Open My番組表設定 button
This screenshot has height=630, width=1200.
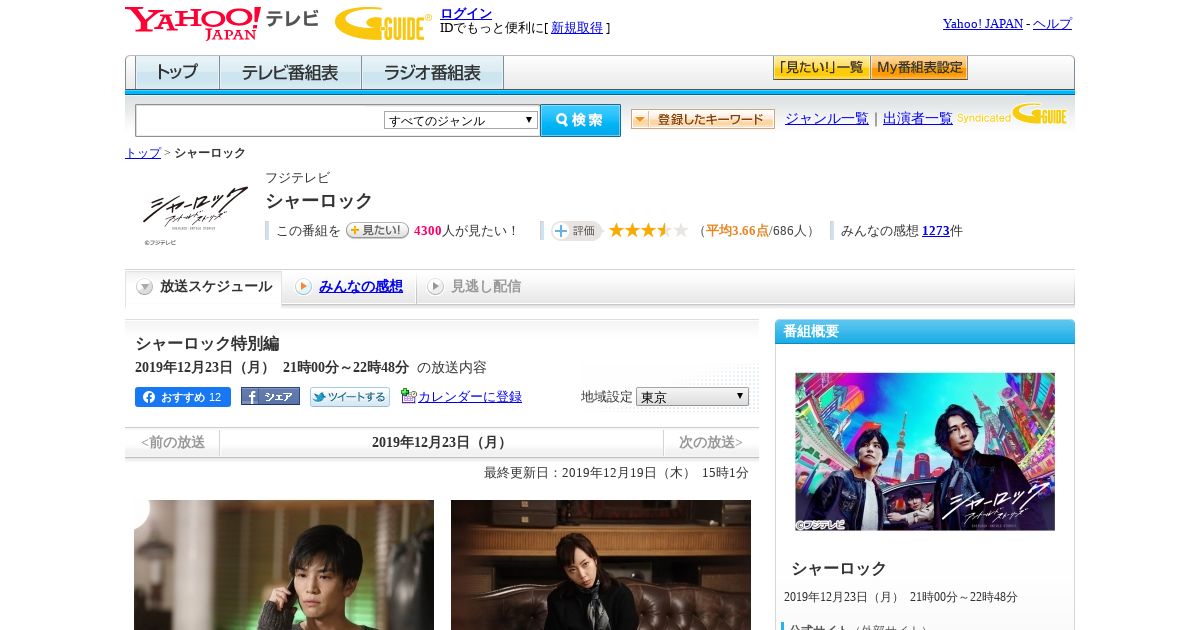pos(919,68)
